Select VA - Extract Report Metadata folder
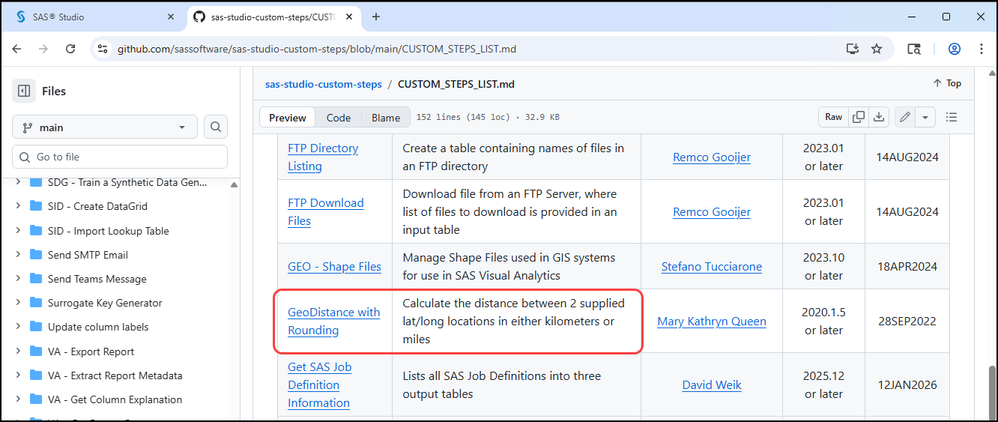This screenshot has width=998, height=422. 115,376
